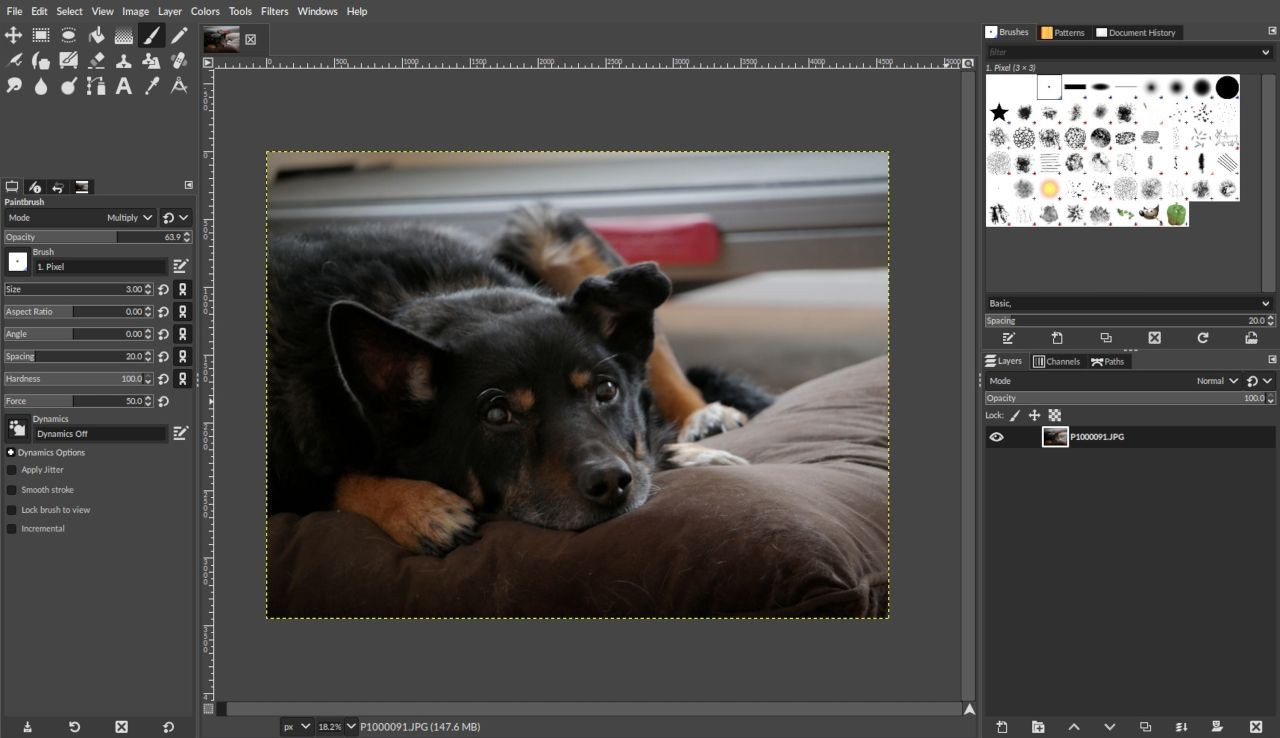Select the Text tool

coord(124,87)
